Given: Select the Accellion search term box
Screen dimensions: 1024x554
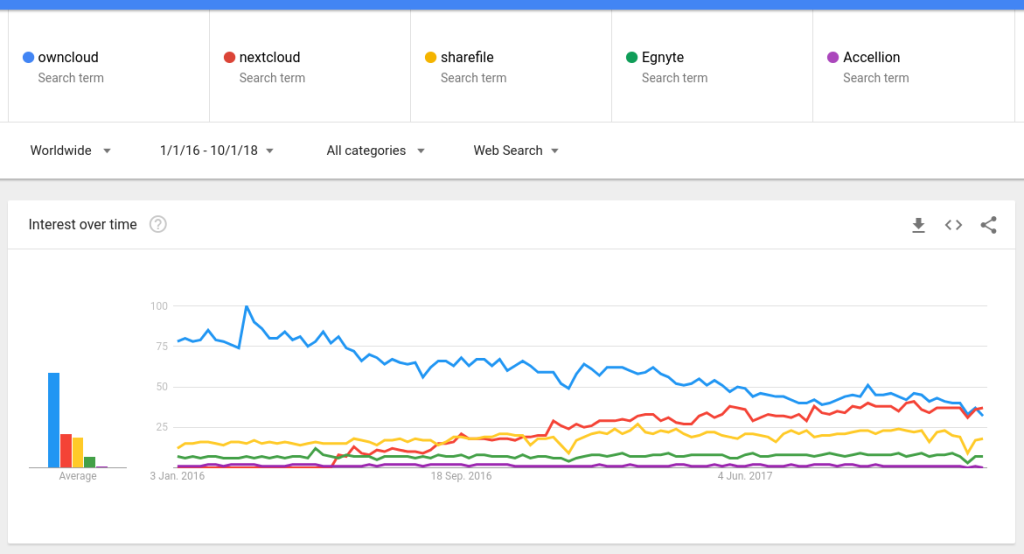Looking at the screenshot, I should [871, 58].
